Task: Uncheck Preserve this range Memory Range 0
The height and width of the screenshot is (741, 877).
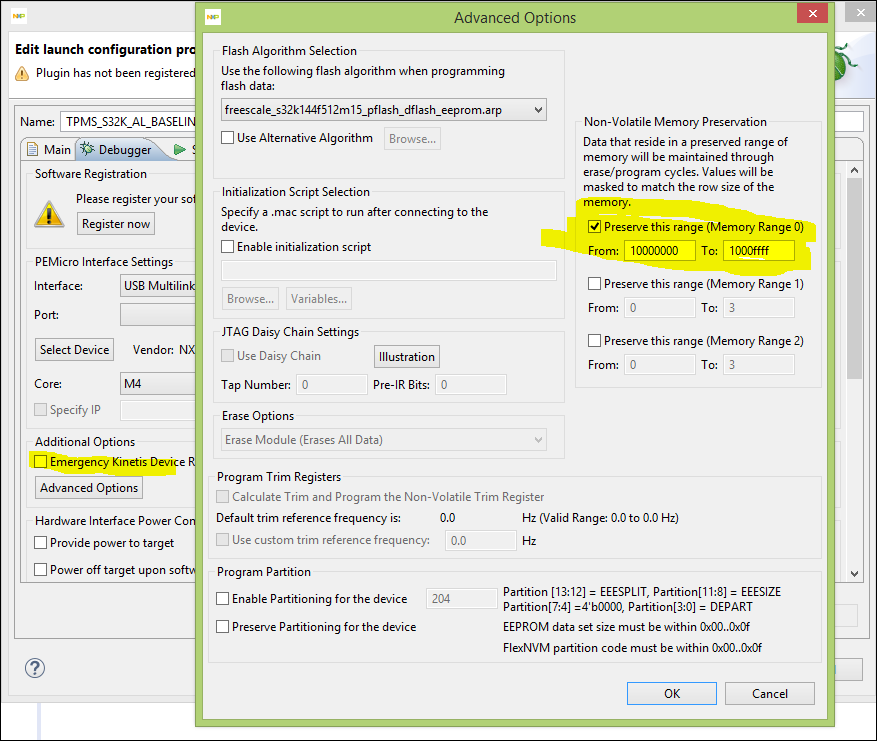Action: point(595,226)
